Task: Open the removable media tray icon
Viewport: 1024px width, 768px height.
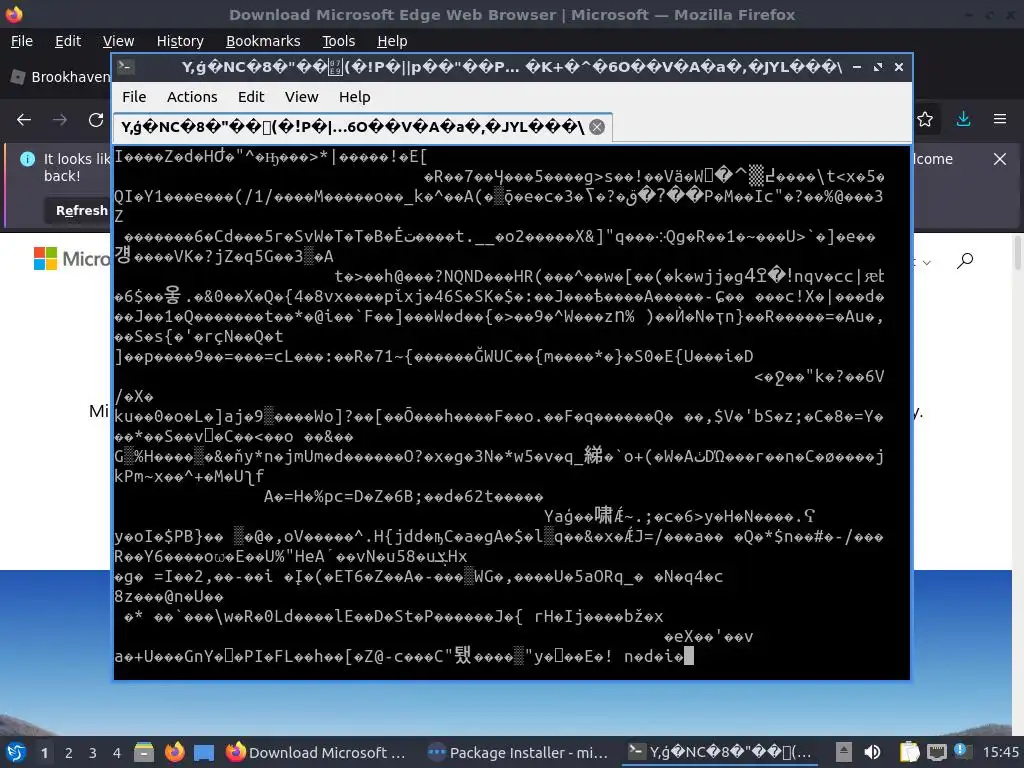Action: pyautogui.click(x=844, y=752)
